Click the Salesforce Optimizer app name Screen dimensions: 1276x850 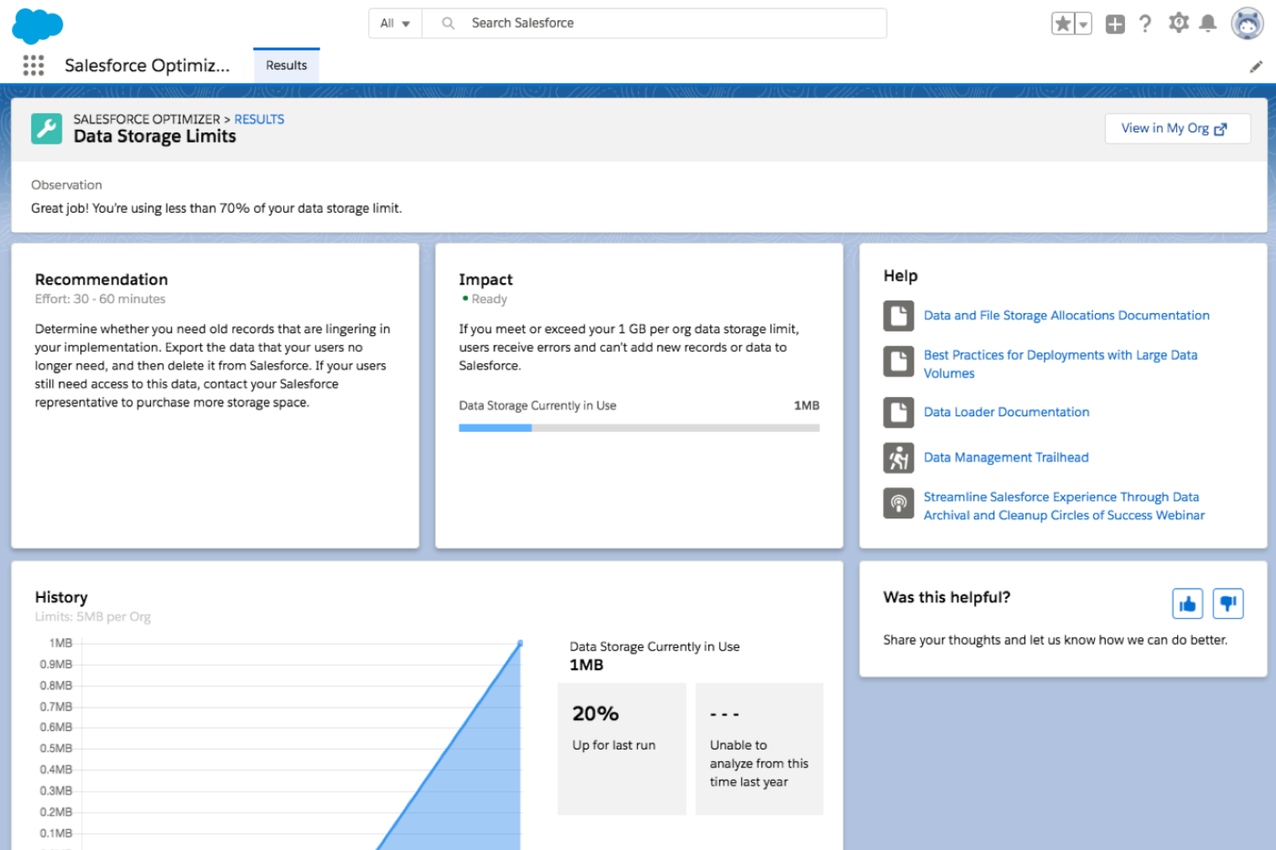pos(147,66)
